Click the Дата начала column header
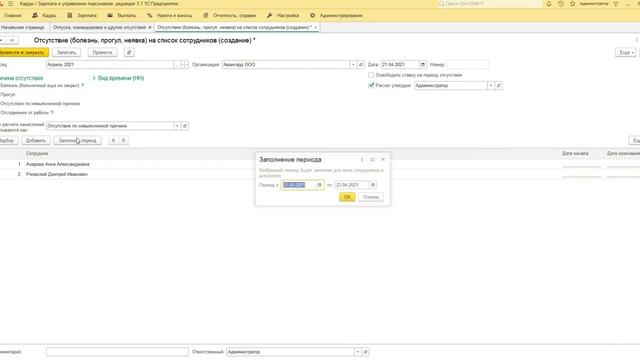The image size is (640, 360). coord(575,153)
